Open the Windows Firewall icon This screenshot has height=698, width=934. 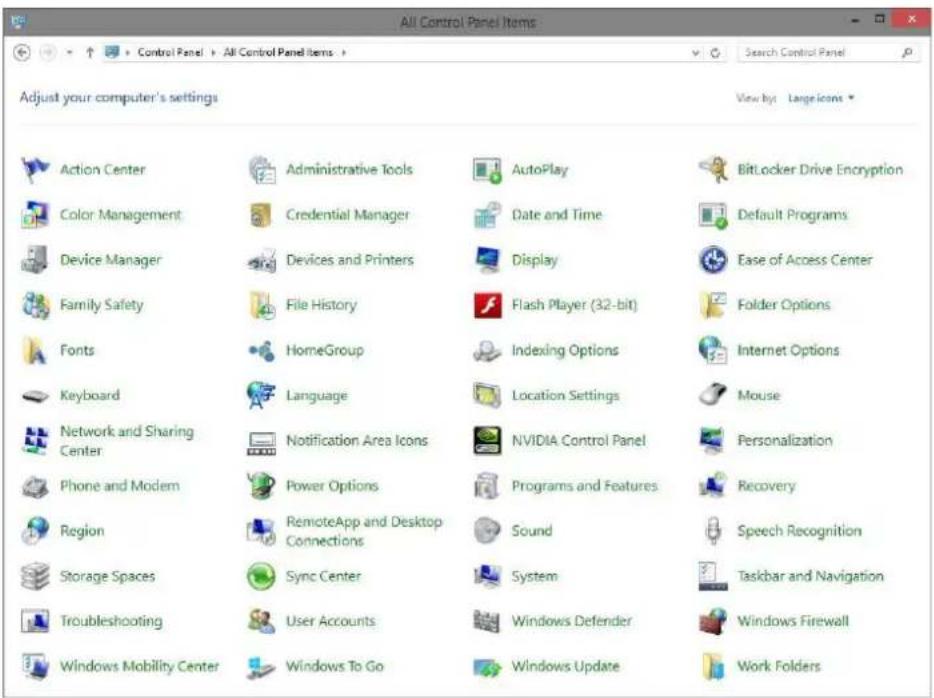tap(712, 621)
